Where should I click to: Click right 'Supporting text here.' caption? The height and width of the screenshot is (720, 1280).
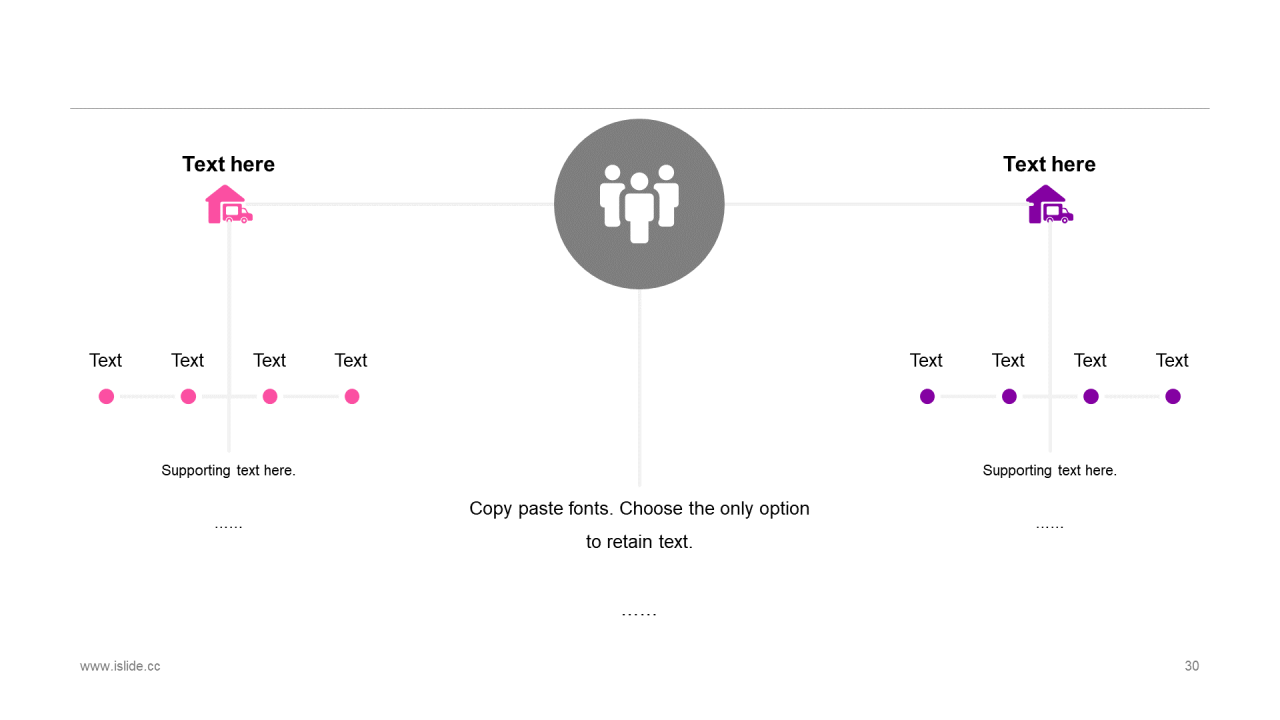1049,470
